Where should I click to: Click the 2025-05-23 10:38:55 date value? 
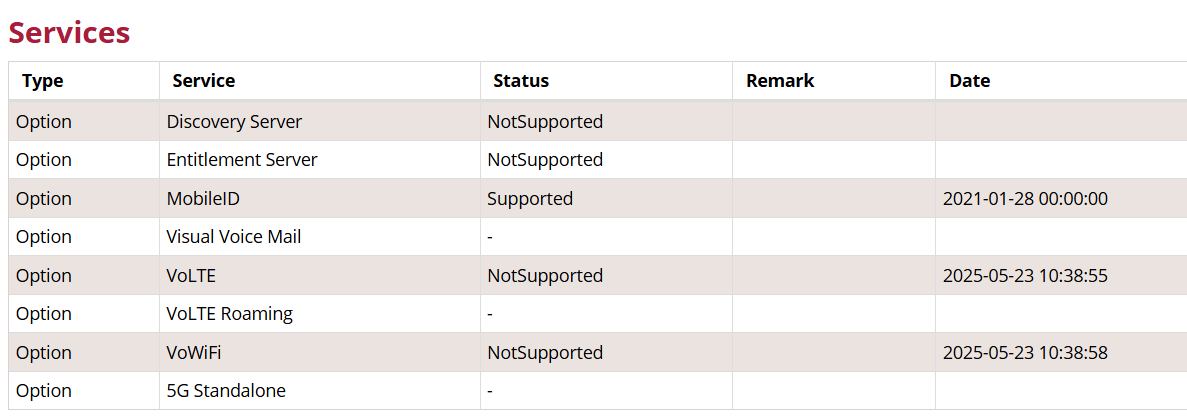pyautogui.click(x=1025, y=276)
